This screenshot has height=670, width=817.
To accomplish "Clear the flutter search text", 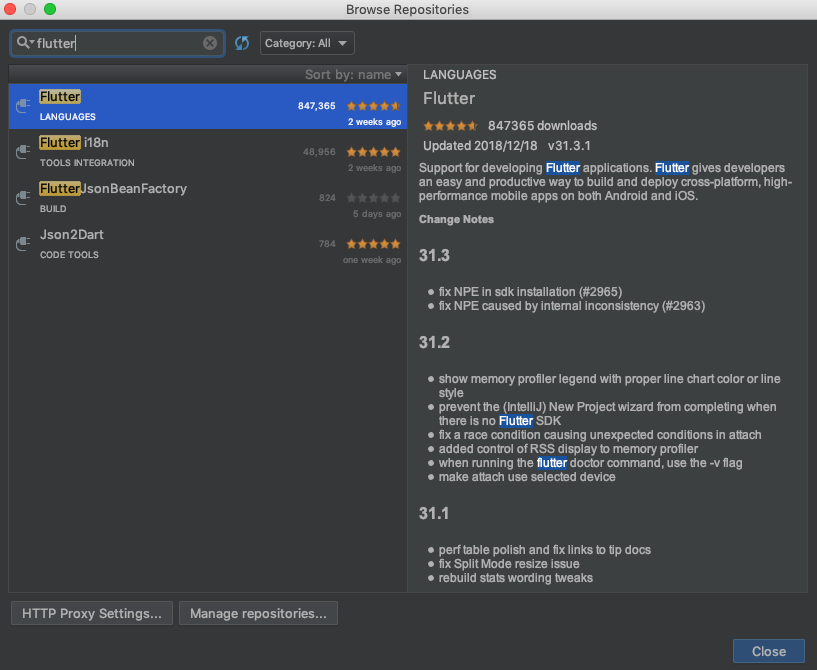I will pyautogui.click(x=209, y=43).
